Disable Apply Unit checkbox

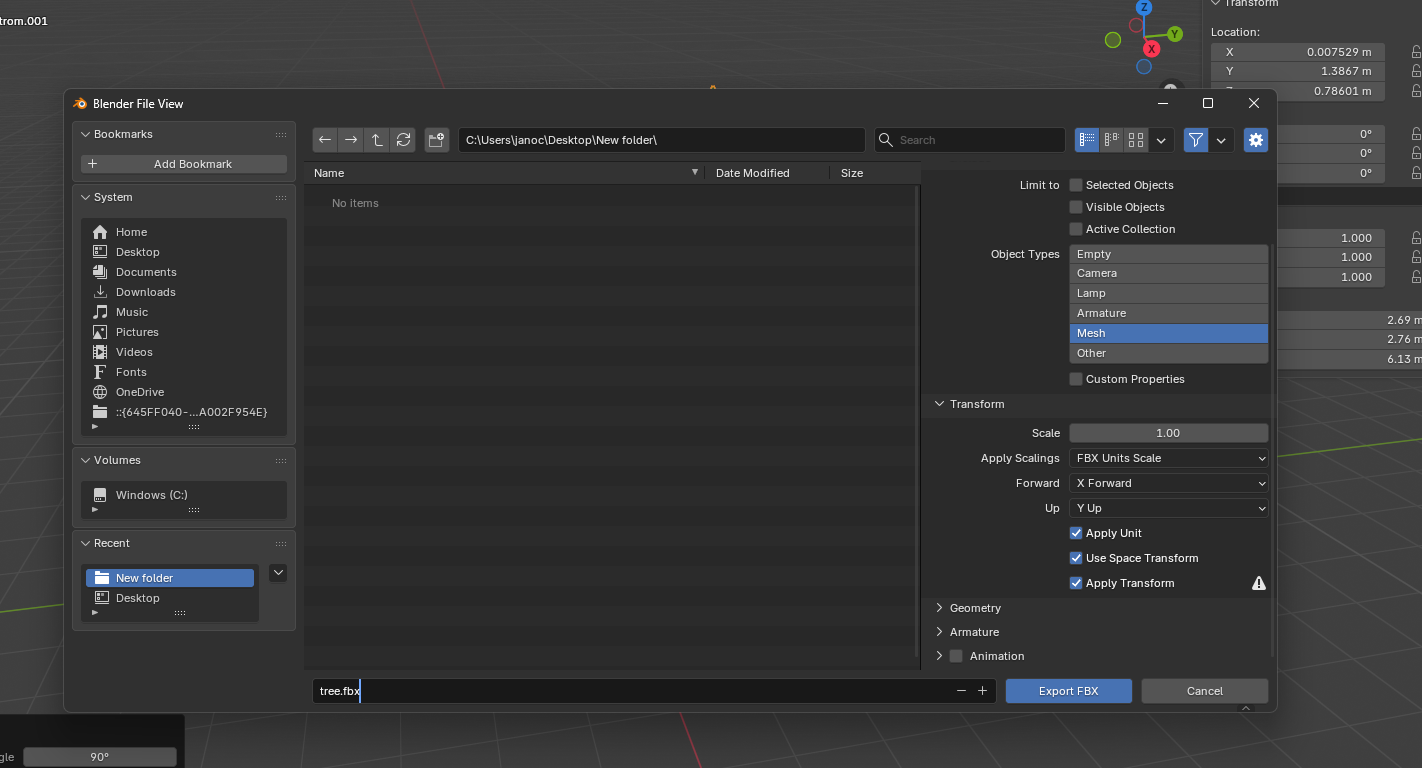coord(1076,533)
